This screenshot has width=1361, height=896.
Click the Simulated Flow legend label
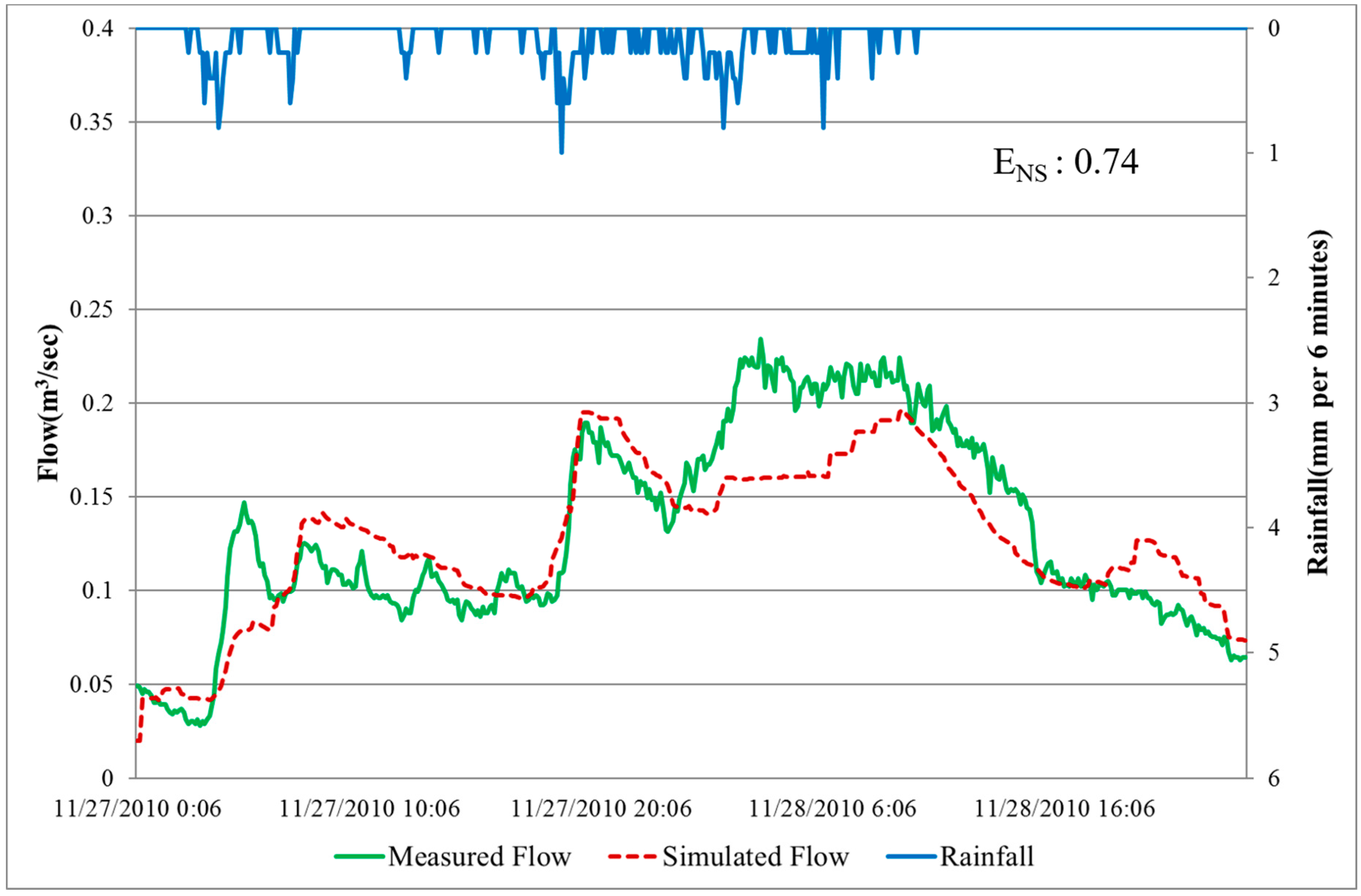pyautogui.click(x=755, y=856)
